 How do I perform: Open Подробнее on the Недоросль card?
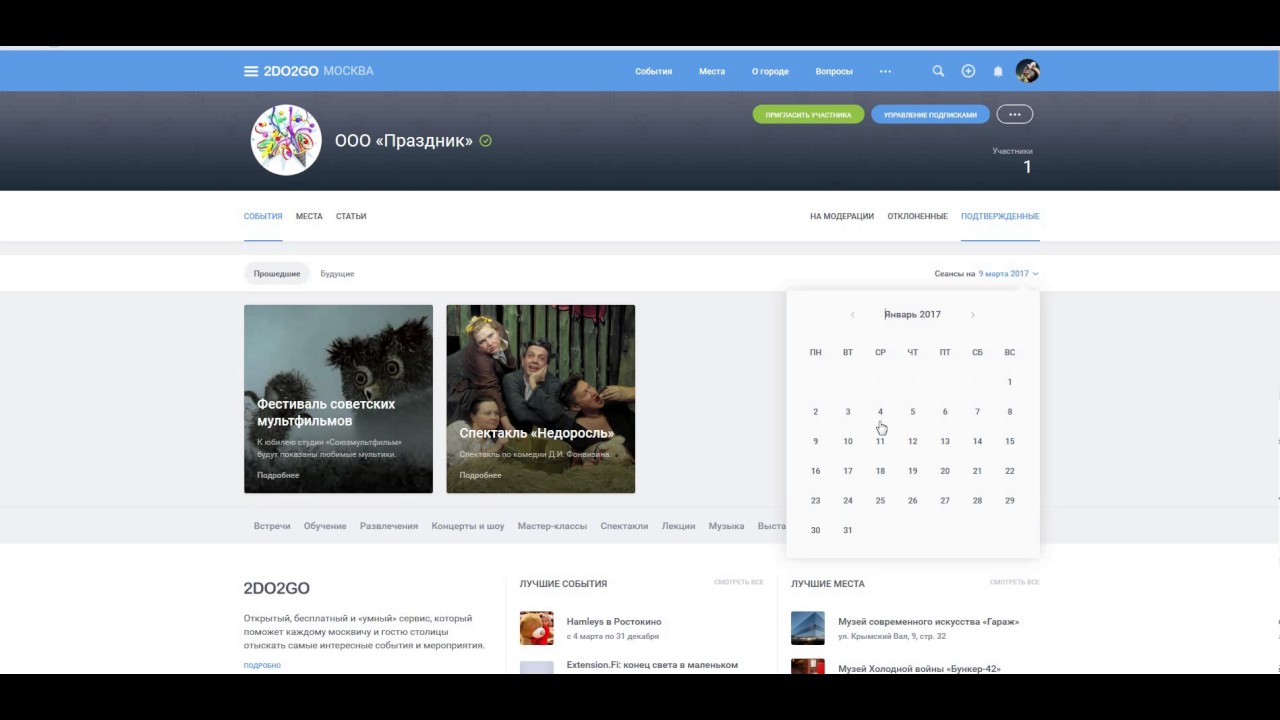pos(480,475)
